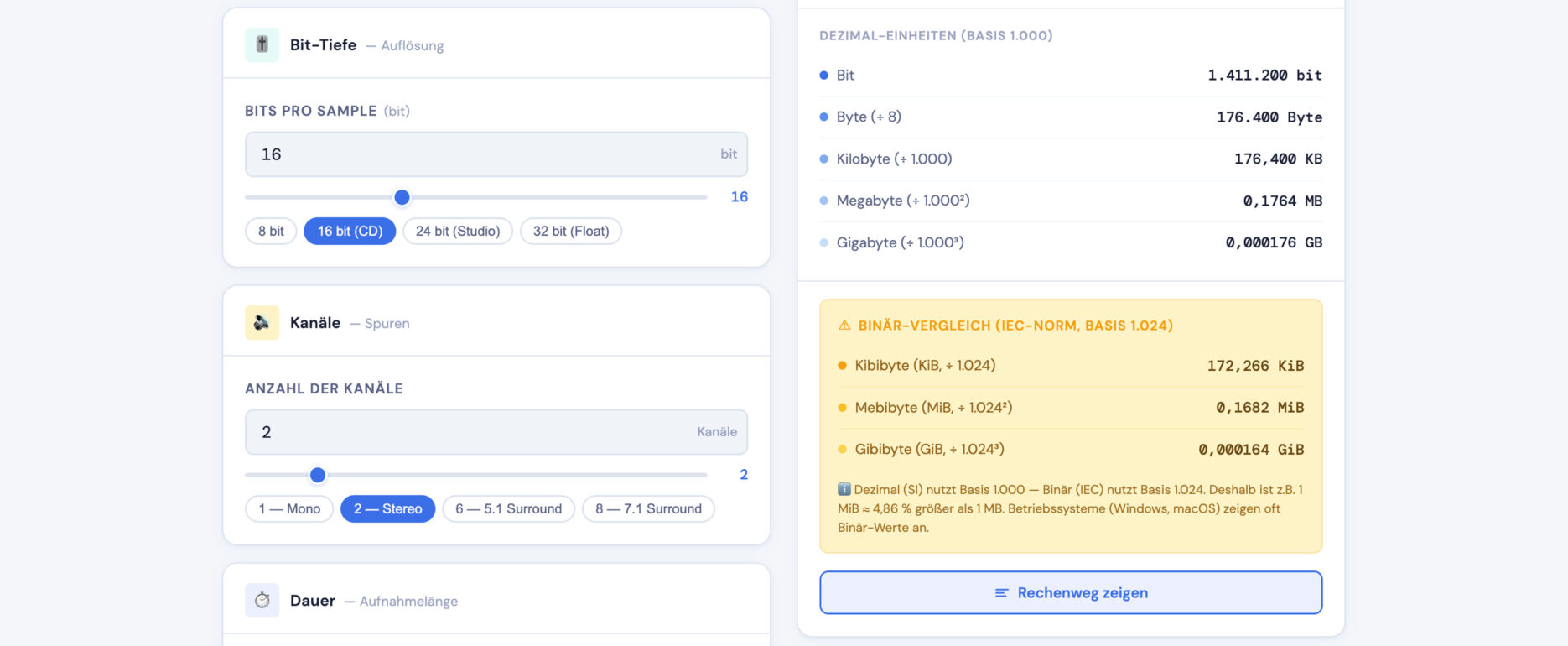Click the channel count slider handle

point(318,475)
